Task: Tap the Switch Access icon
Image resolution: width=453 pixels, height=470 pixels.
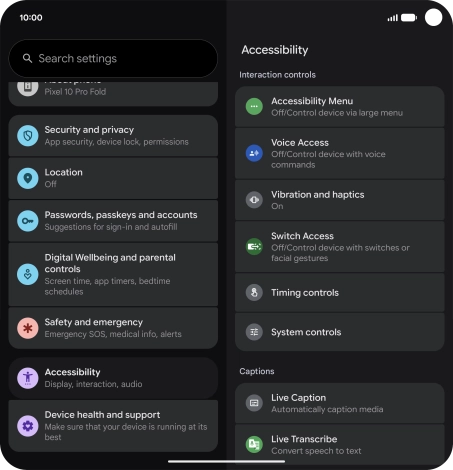Action: [254, 247]
